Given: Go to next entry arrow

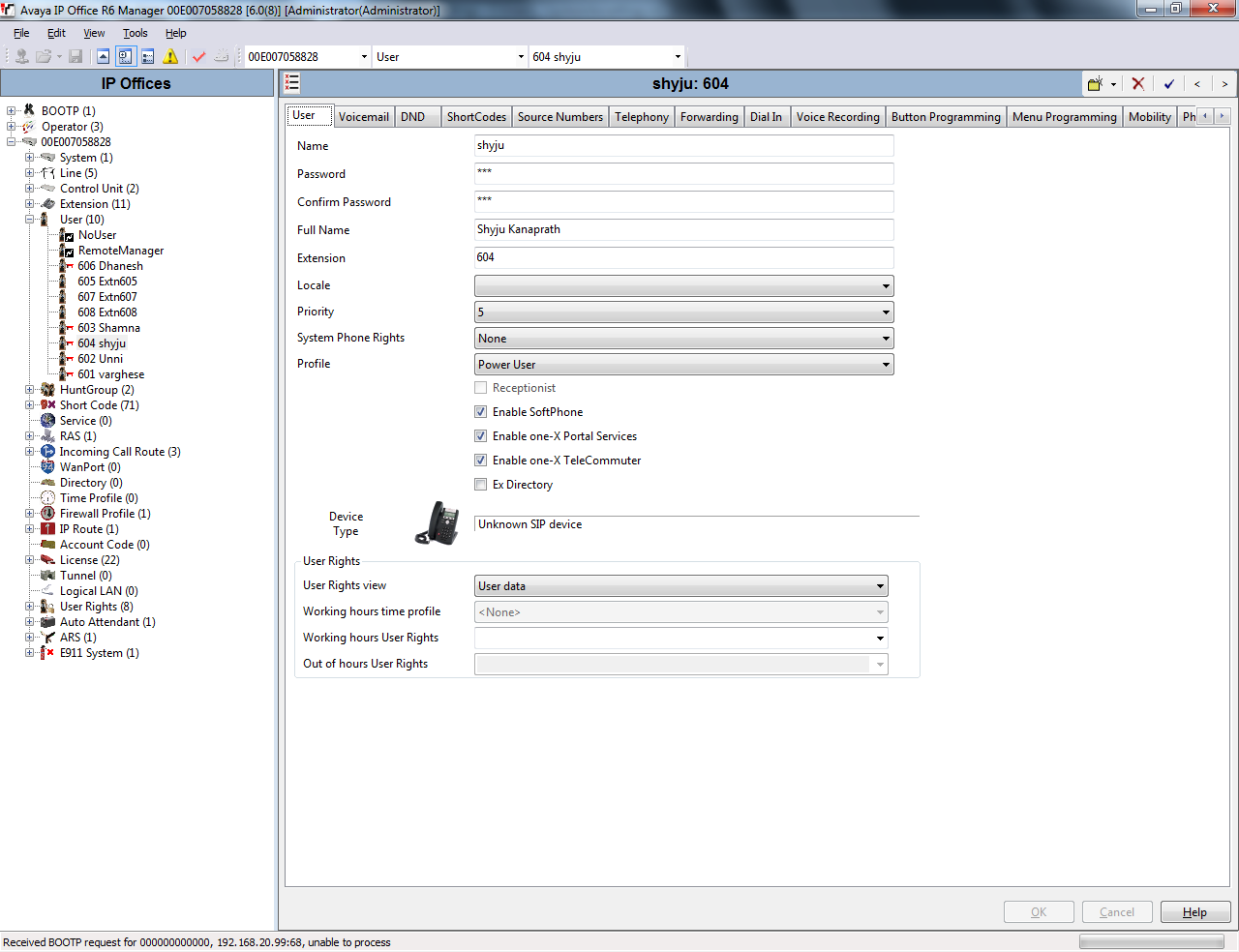Looking at the screenshot, I should click(x=1224, y=84).
